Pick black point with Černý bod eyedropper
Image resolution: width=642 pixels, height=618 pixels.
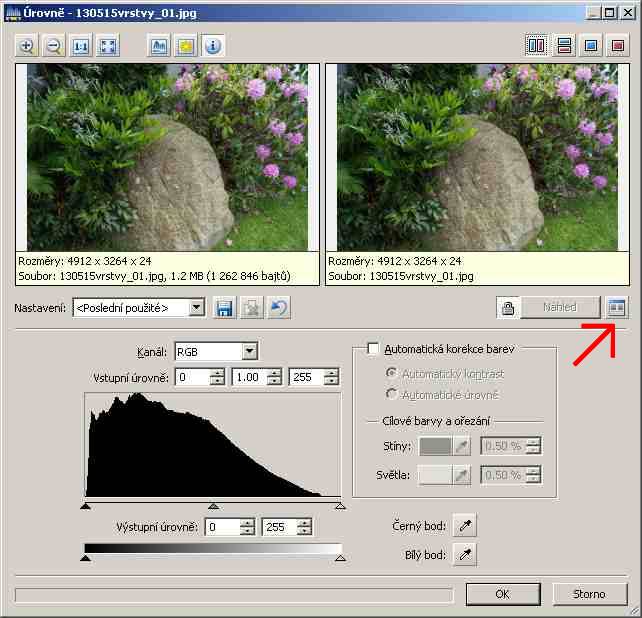pos(463,526)
